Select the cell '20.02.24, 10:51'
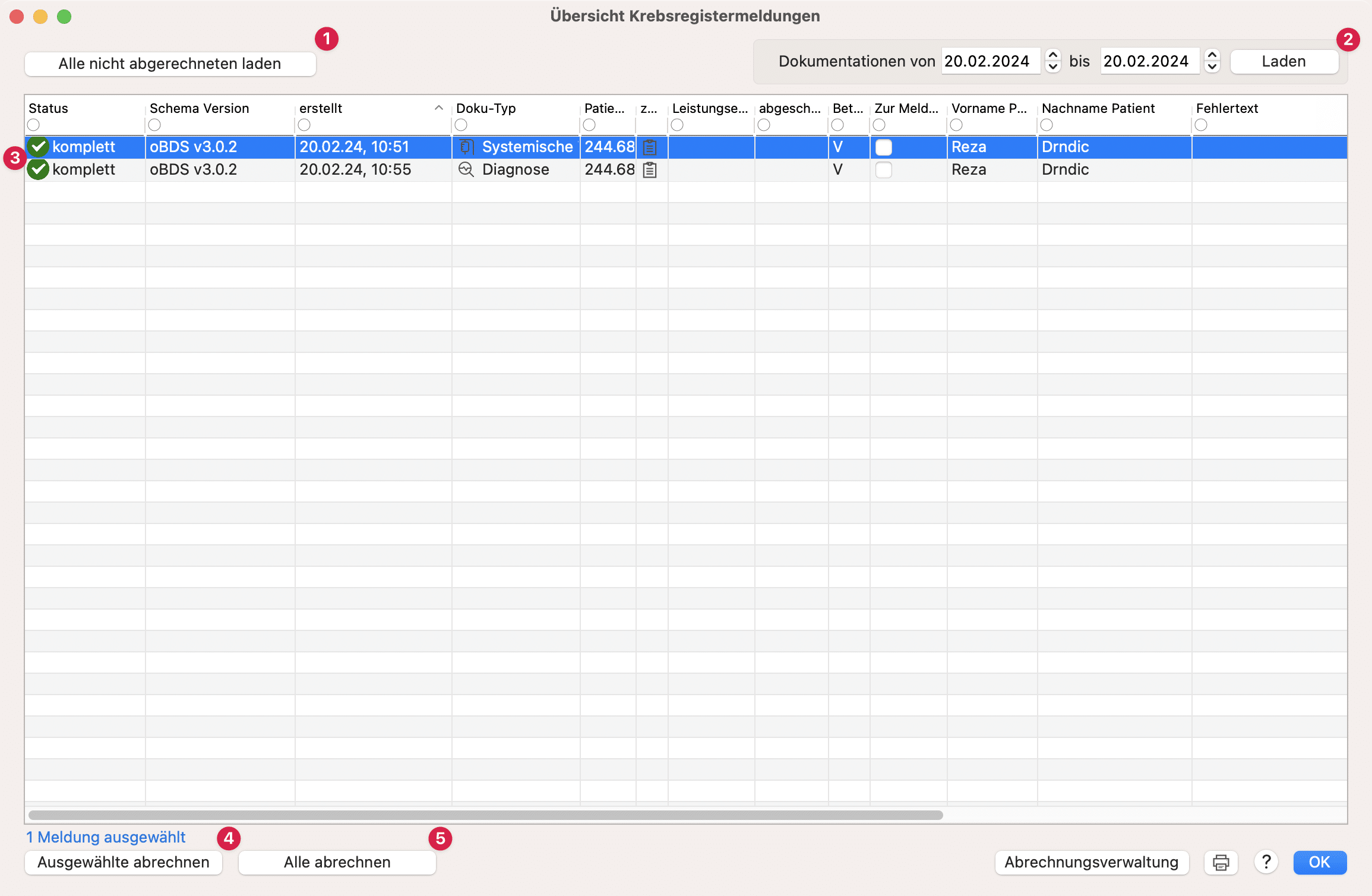The width and height of the screenshot is (1372, 896). pyautogui.click(x=354, y=147)
